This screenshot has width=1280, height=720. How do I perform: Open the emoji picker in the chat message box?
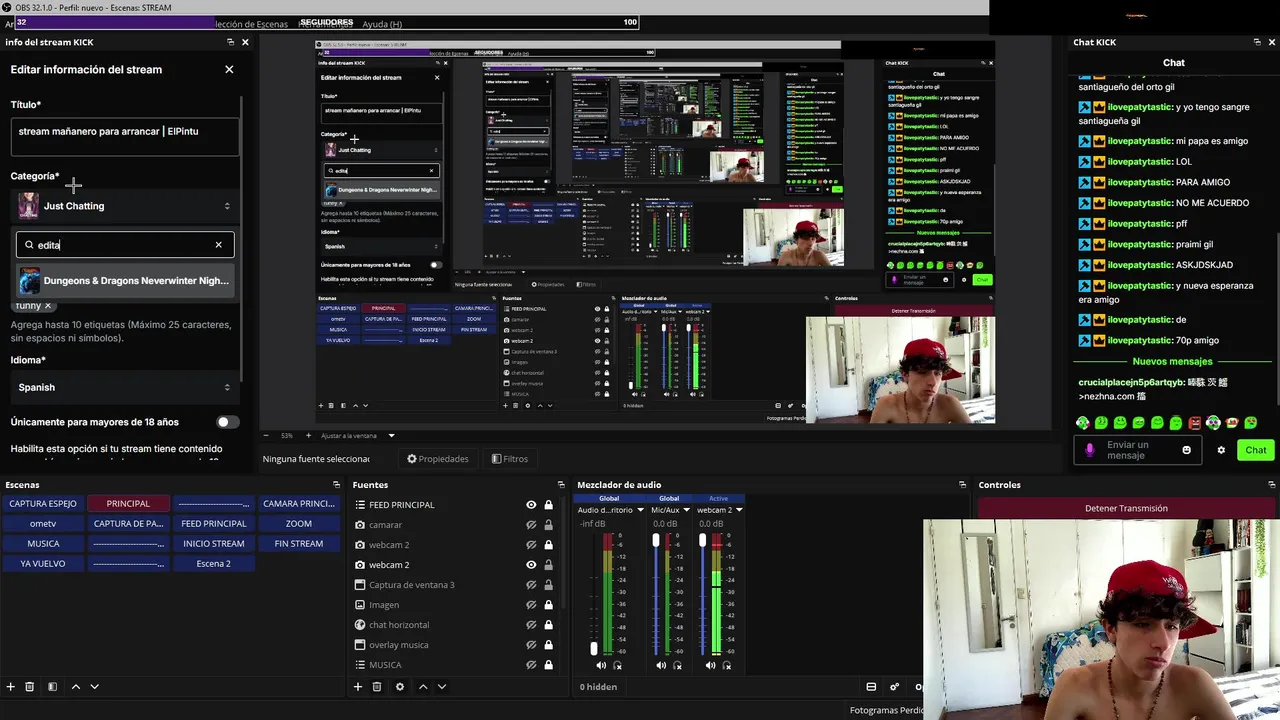coord(1187,450)
